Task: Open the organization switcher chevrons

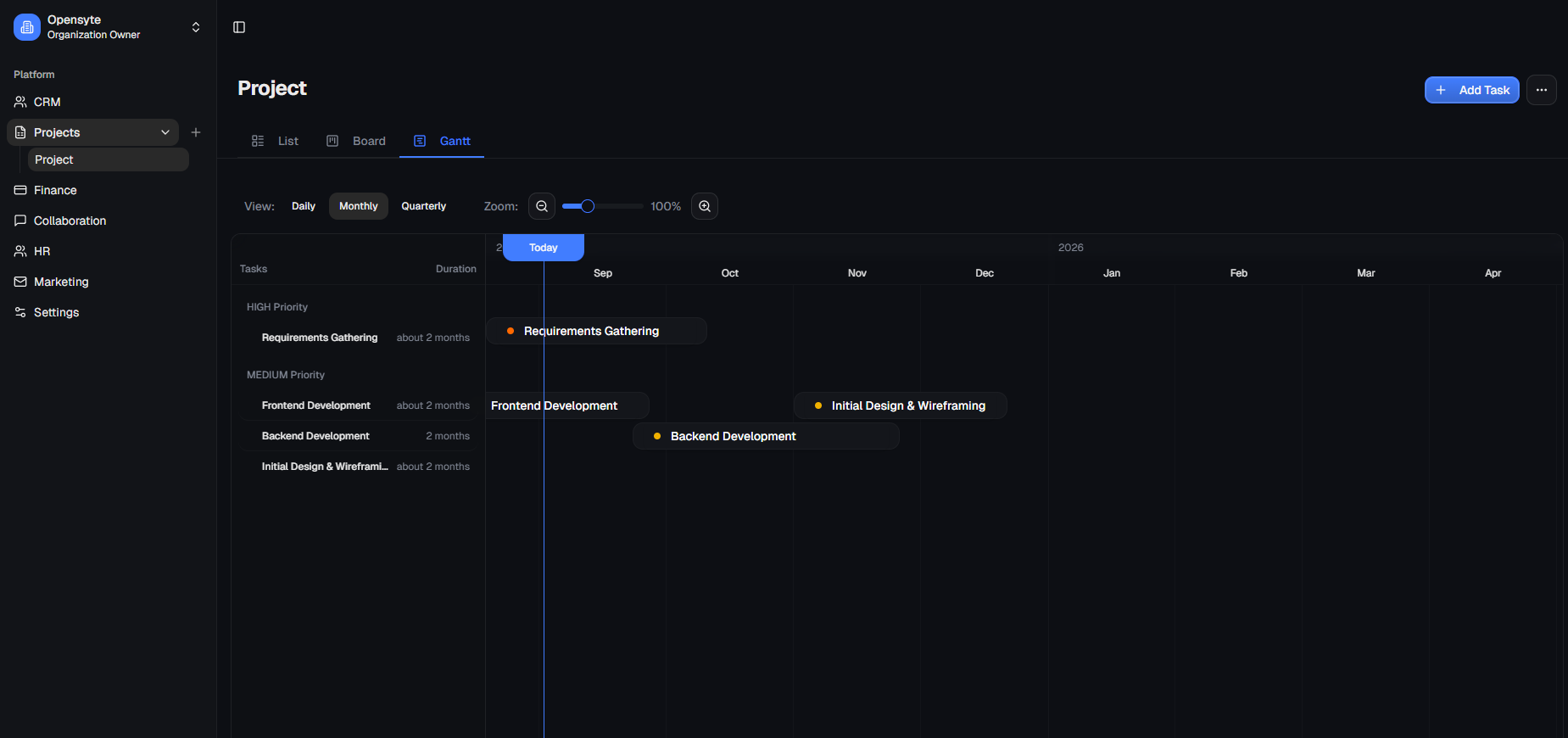Action: 196,27
